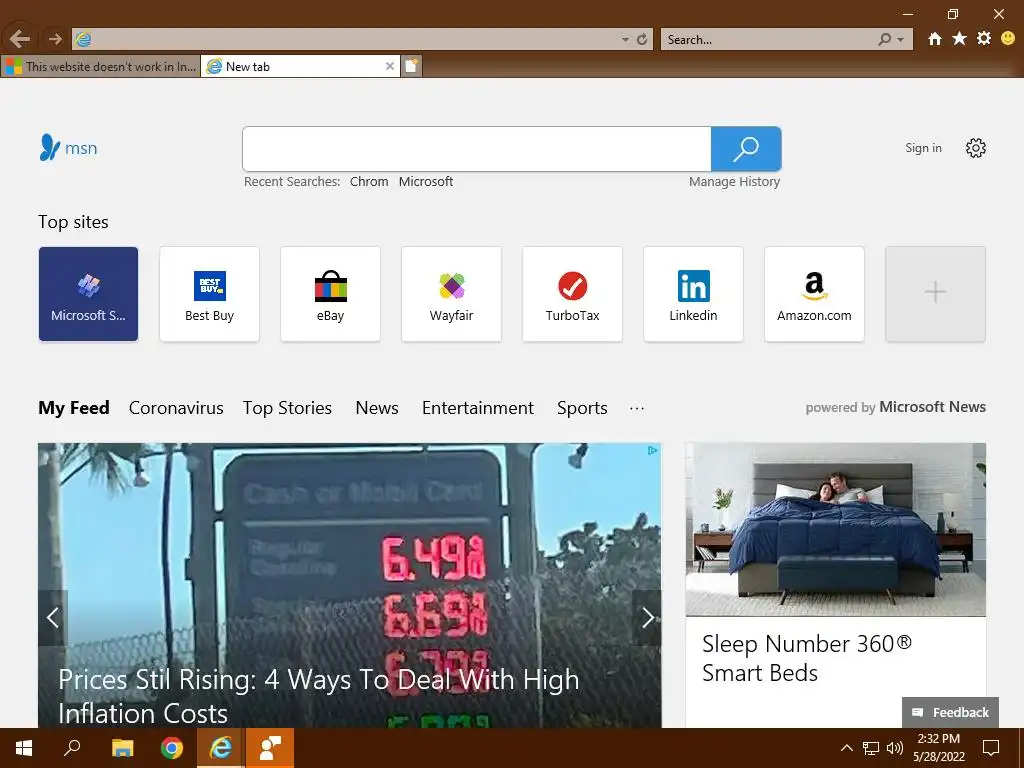Open the TurboTax top site tile
Image resolution: width=1024 pixels, height=768 pixels.
(x=572, y=294)
